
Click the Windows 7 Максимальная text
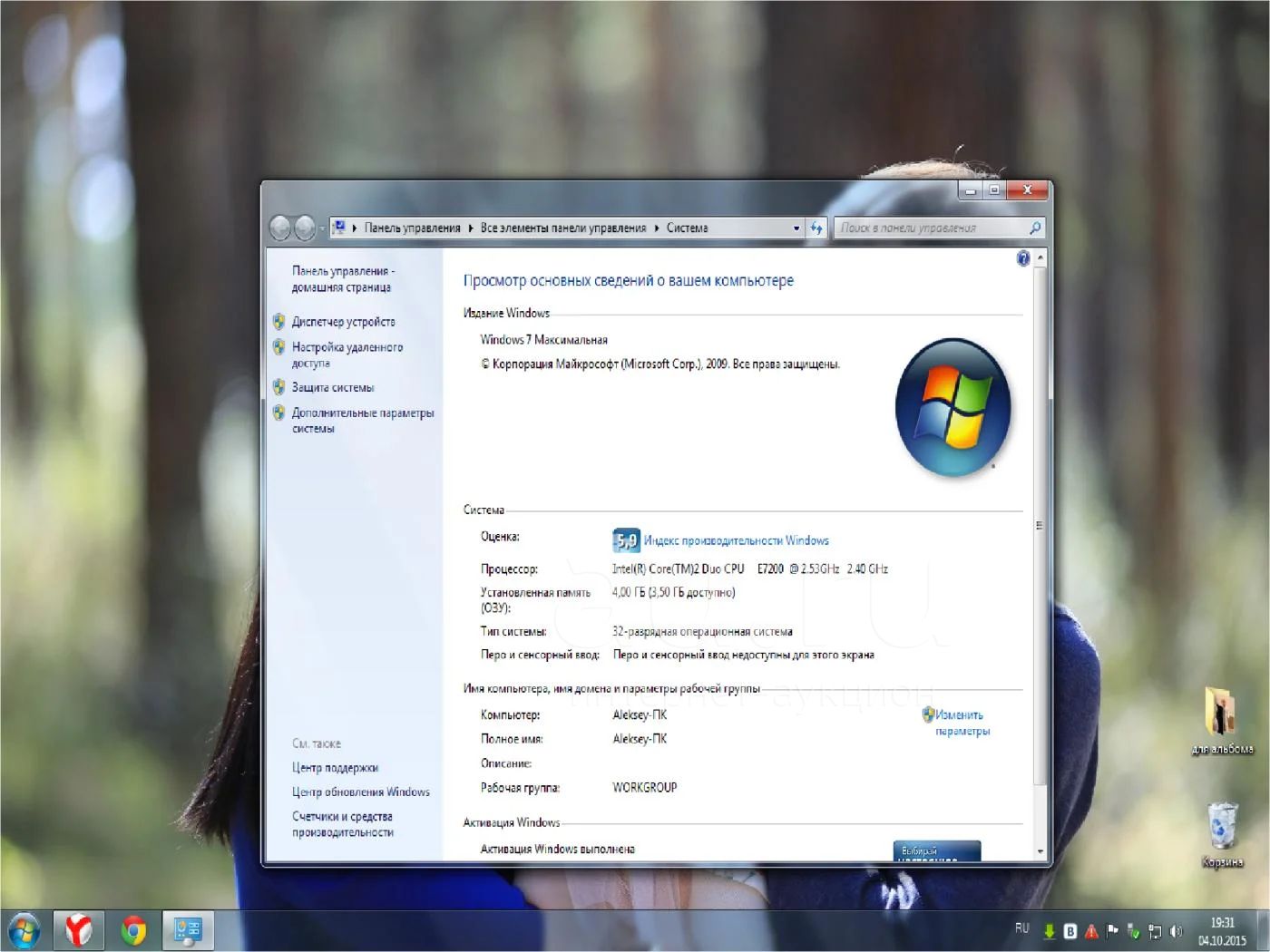(x=543, y=340)
